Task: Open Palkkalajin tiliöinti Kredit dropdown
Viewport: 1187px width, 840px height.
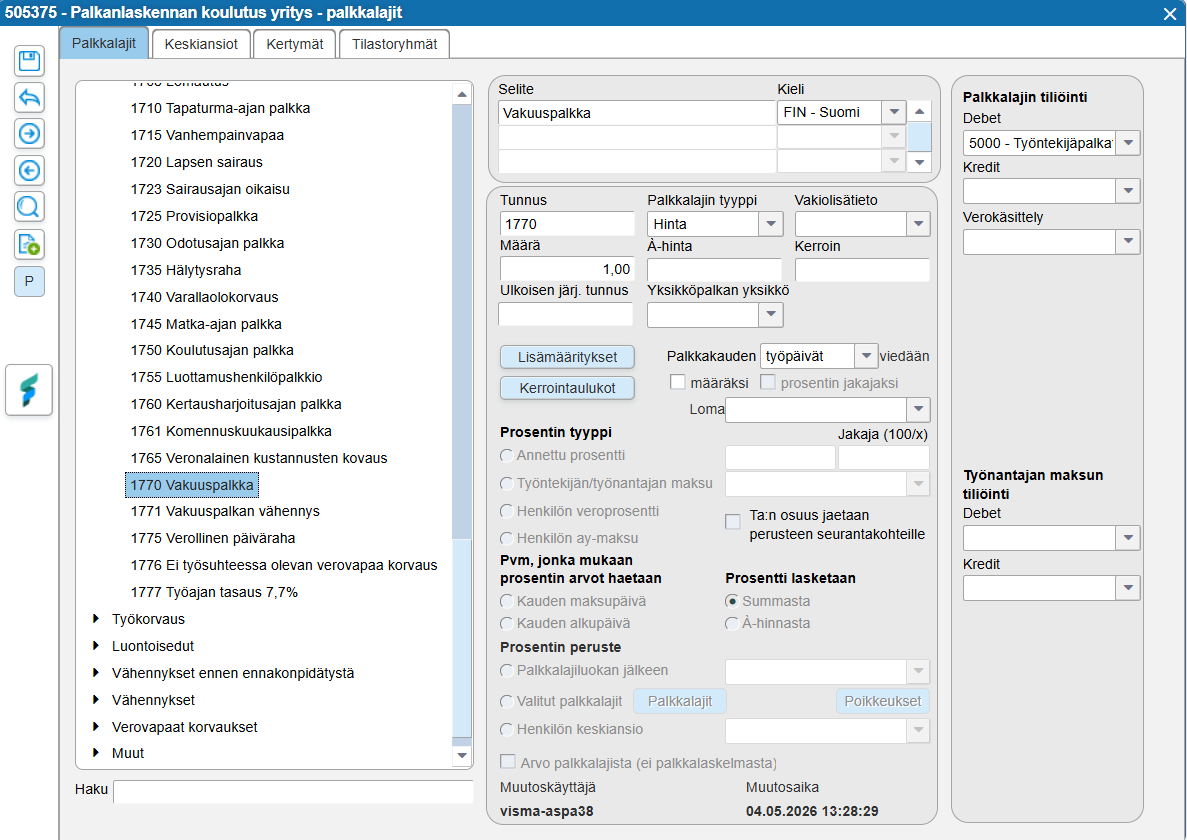Action: (1128, 191)
